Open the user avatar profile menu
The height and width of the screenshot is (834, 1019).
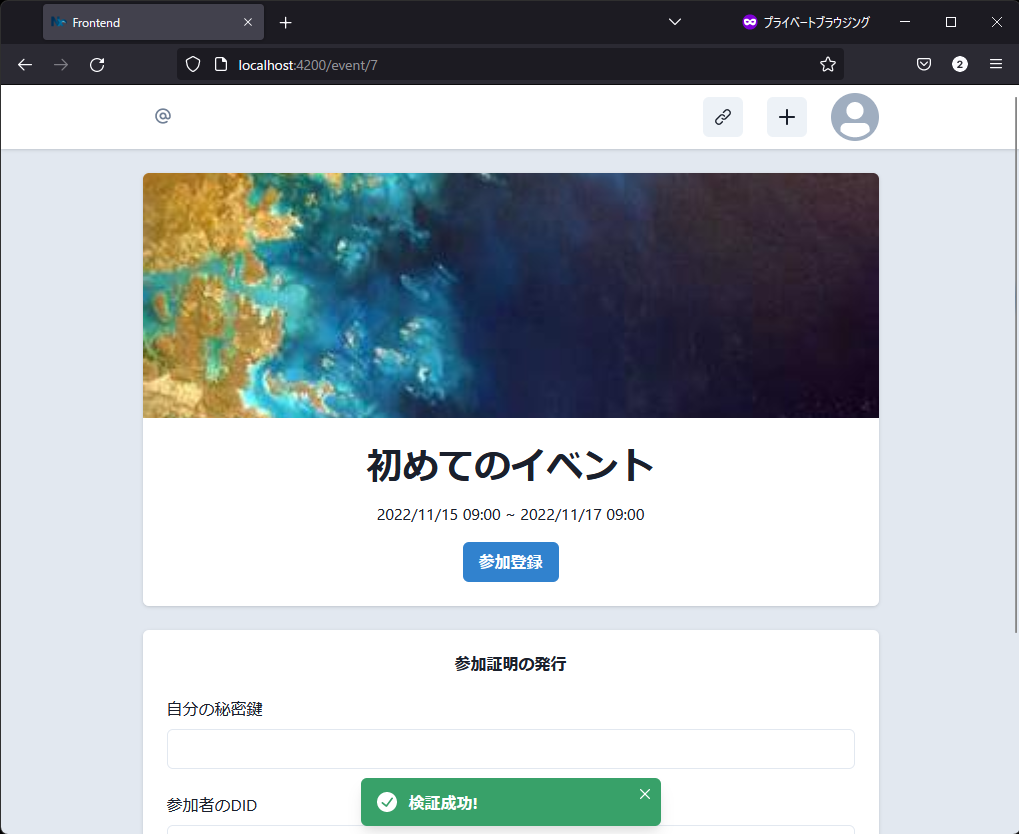854,117
